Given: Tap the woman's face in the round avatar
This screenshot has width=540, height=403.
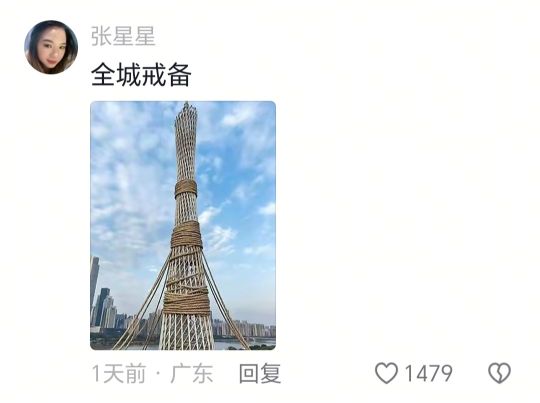Looking at the screenshot, I should click(52, 52).
